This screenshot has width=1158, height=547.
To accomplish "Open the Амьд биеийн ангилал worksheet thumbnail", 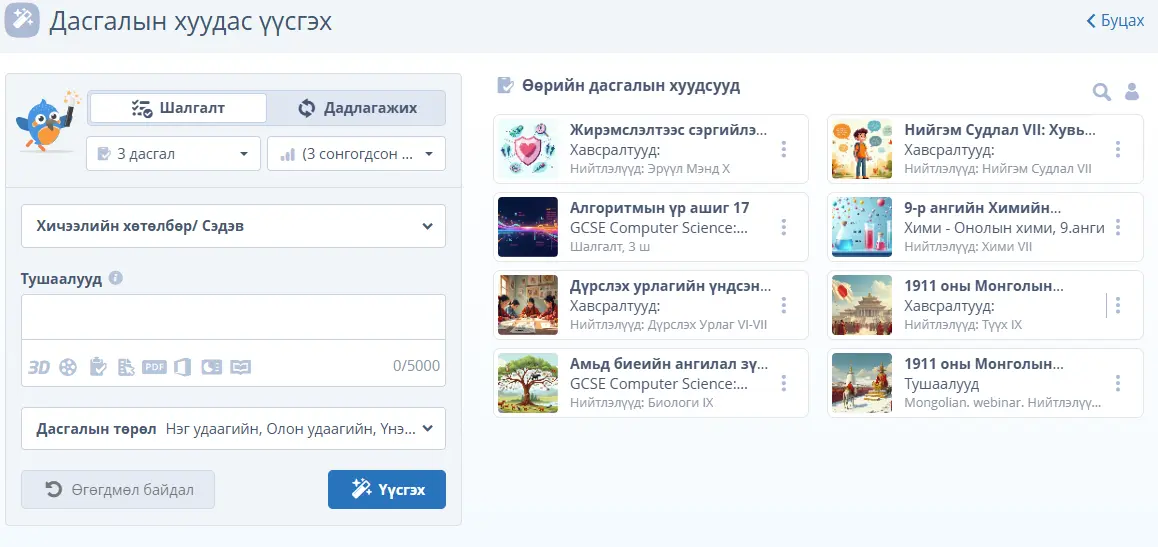I will point(527,383).
